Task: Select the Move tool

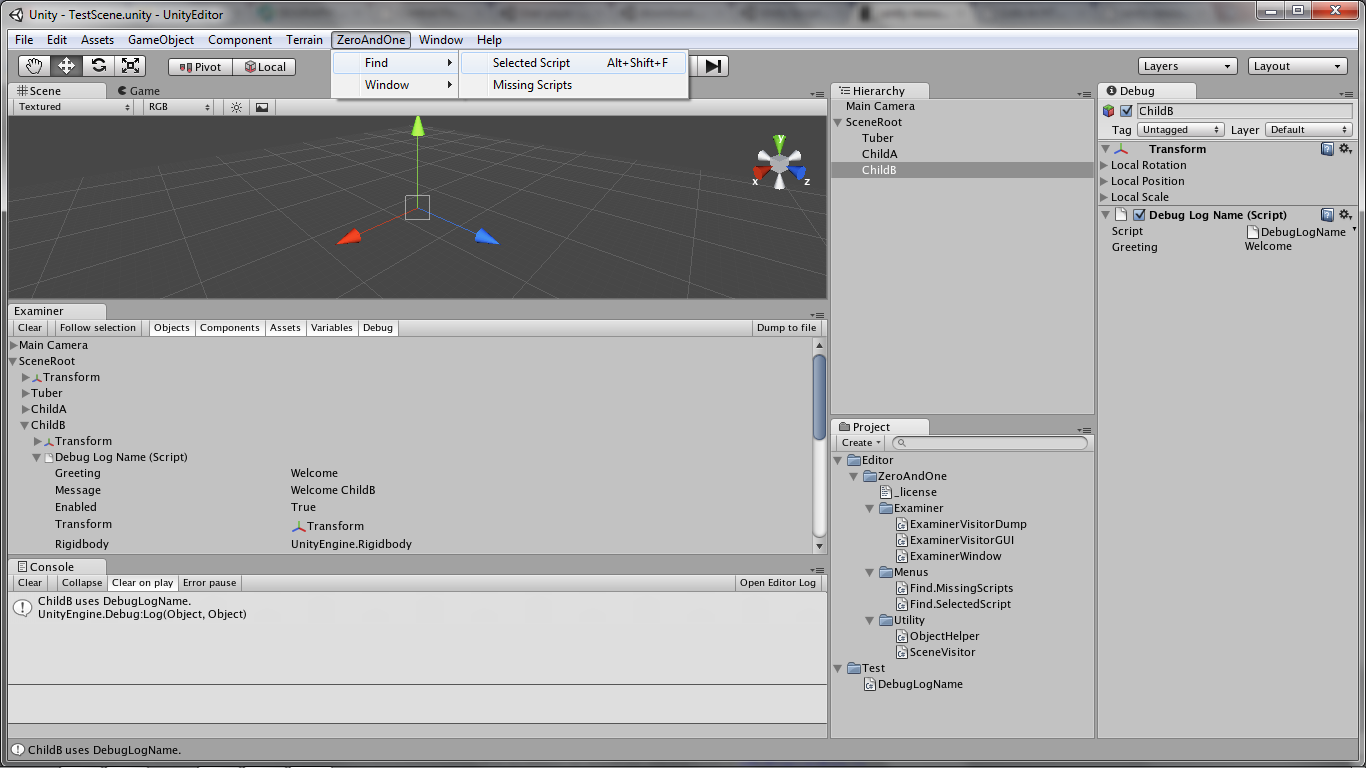Action: click(x=66, y=66)
